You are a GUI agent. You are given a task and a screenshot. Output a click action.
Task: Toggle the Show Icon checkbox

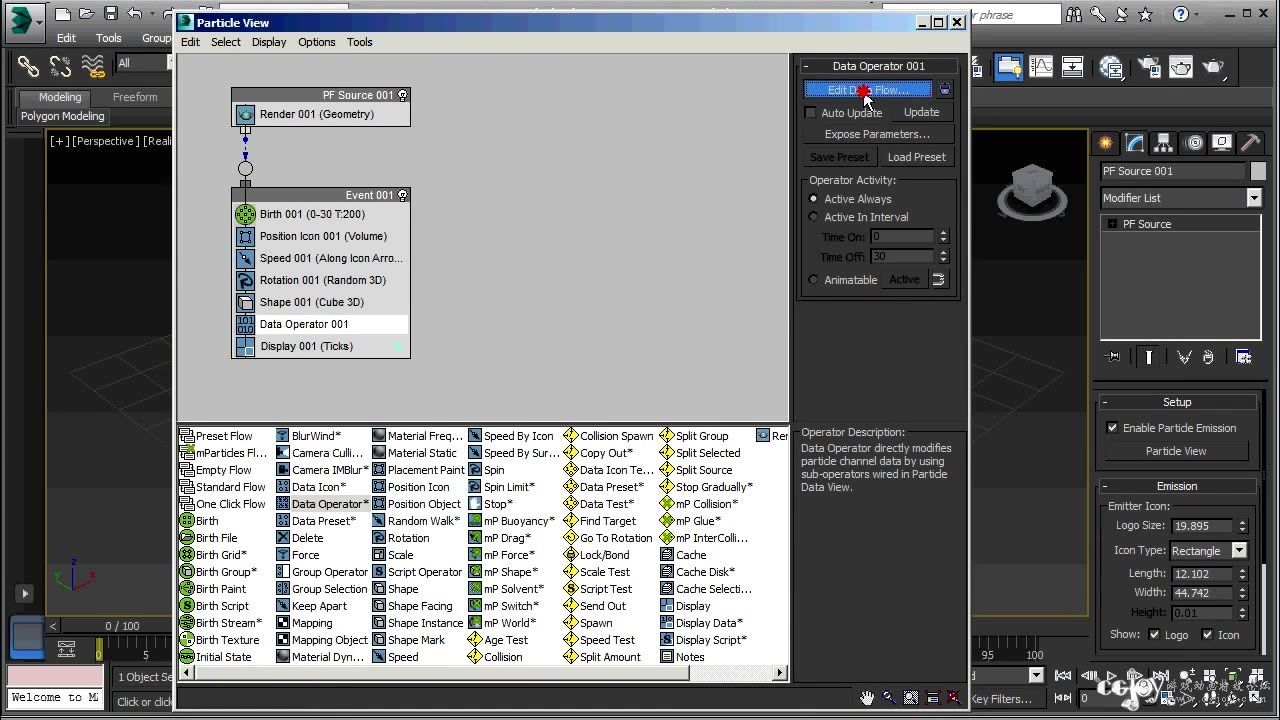tap(1207, 635)
